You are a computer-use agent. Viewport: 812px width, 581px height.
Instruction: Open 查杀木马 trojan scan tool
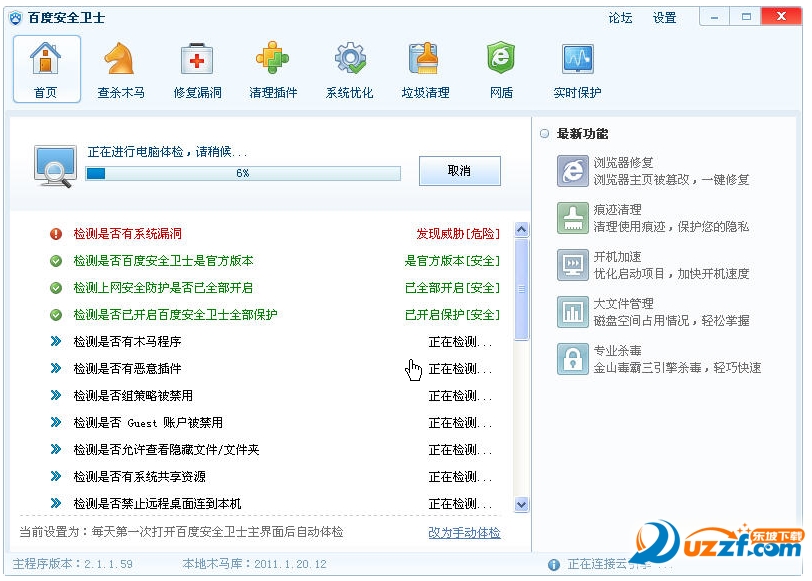click(x=121, y=69)
